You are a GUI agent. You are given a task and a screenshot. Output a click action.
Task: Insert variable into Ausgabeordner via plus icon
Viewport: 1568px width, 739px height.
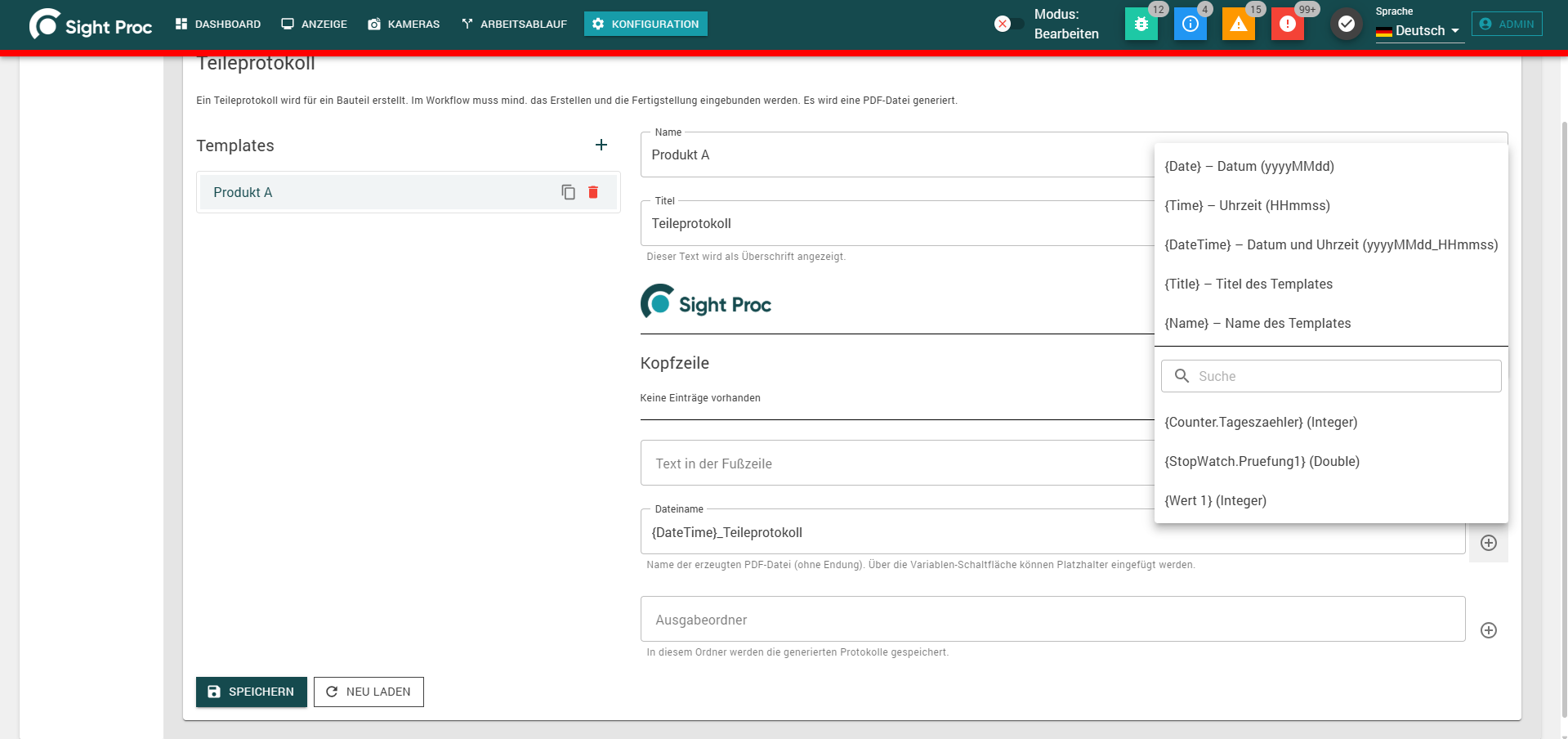(1489, 630)
